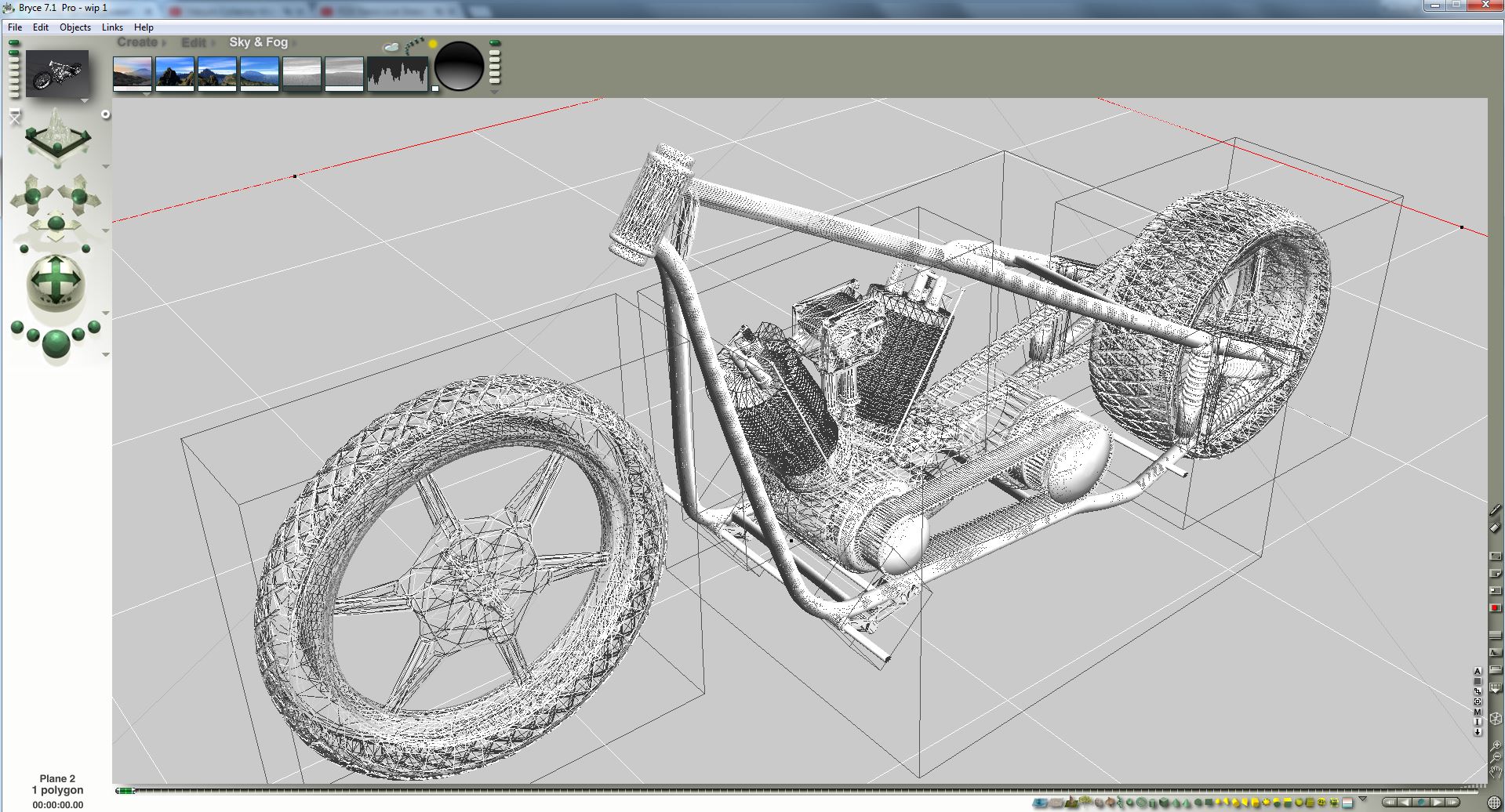Open trackball options triangle
The width and height of the screenshot is (1505, 812).
106,313
